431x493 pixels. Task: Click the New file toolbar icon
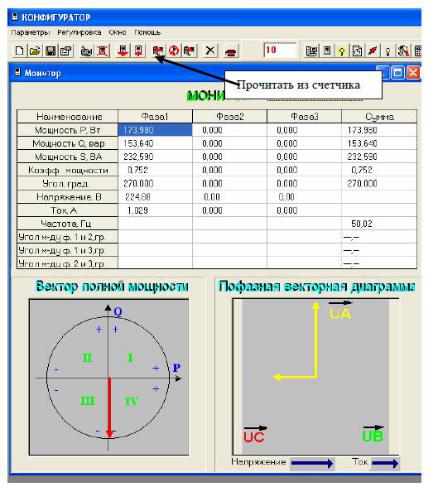click(20, 51)
